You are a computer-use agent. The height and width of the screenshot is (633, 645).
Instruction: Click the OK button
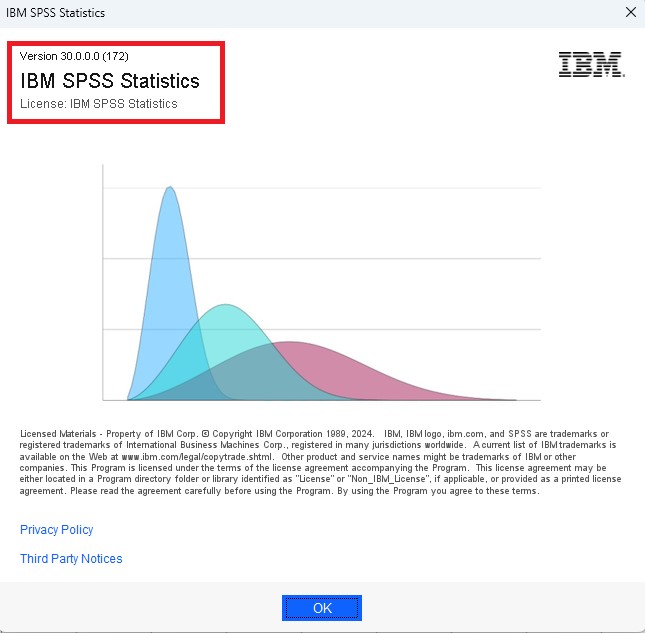pos(321,607)
